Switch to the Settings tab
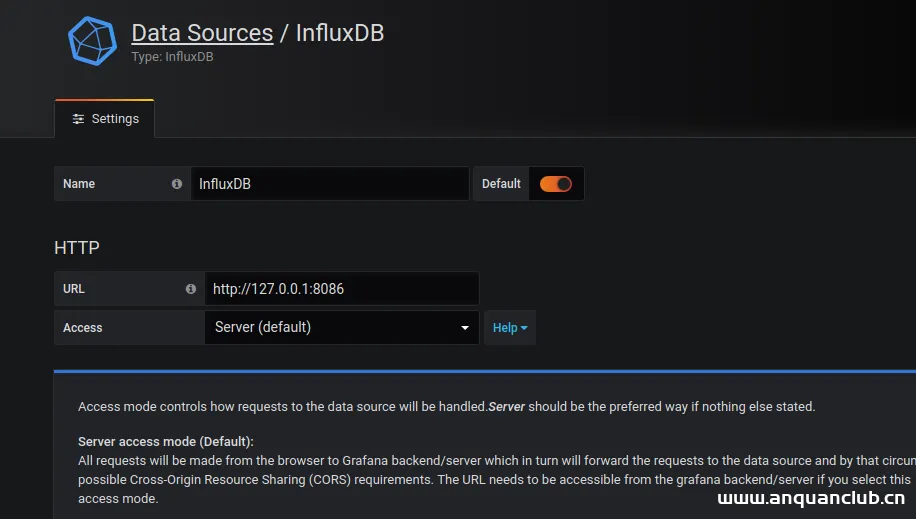The image size is (916, 519). point(105,119)
